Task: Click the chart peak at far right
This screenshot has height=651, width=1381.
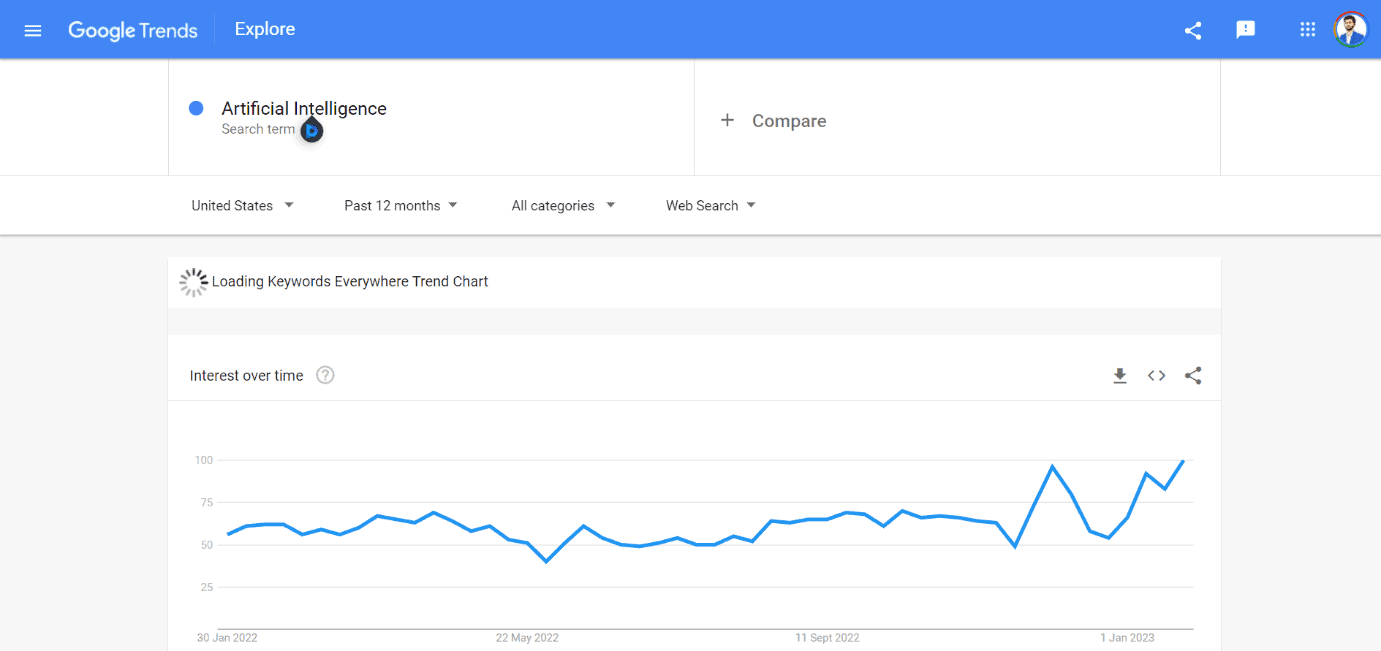Action: (x=1183, y=461)
